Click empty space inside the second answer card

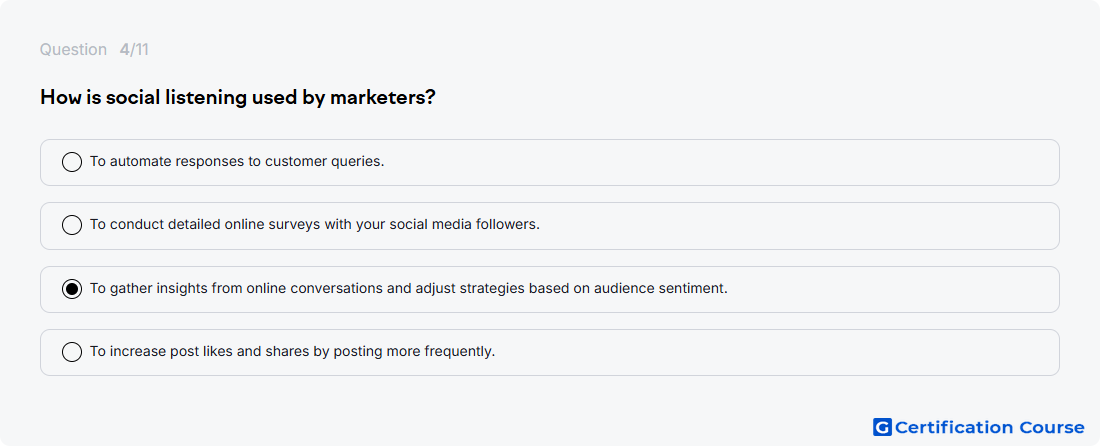tap(772, 226)
